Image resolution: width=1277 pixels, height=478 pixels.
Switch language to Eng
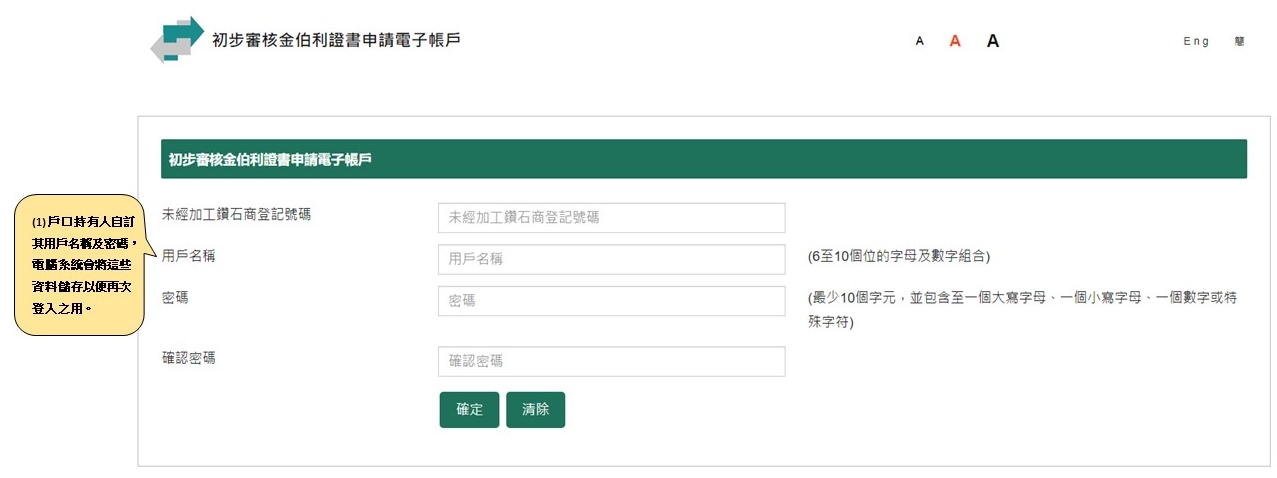[1196, 41]
